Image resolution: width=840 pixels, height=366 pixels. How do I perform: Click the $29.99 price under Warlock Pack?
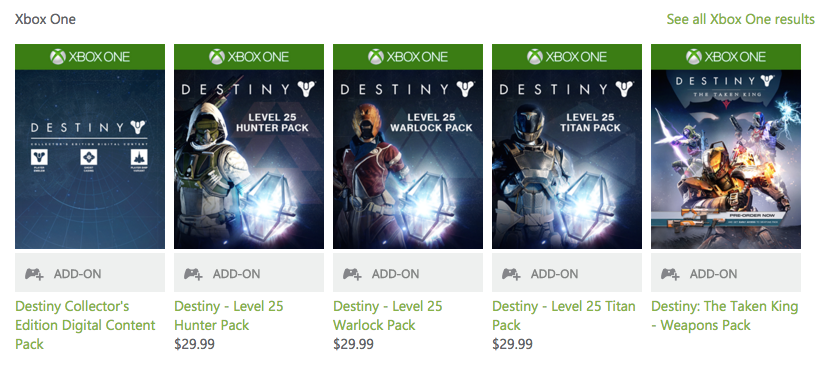tap(354, 344)
